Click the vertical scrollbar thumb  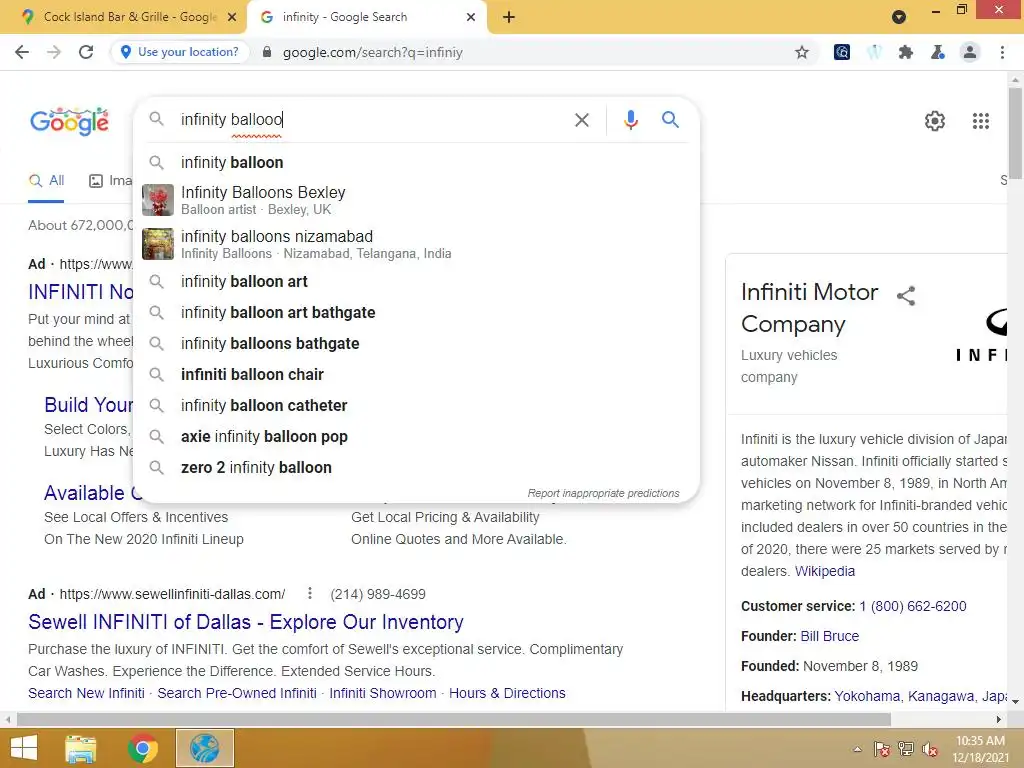(1015, 133)
